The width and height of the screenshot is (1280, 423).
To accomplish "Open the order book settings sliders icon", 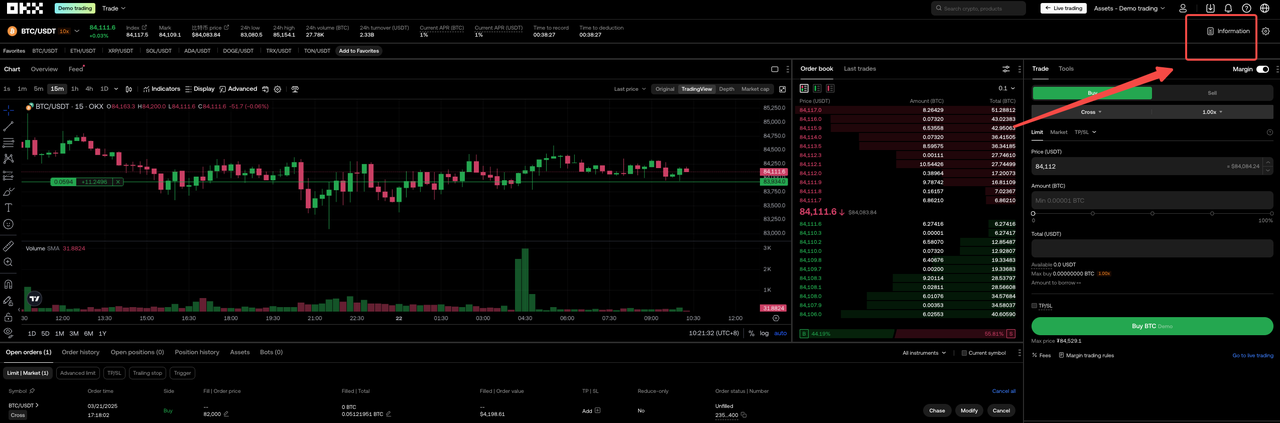I will point(1006,69).
